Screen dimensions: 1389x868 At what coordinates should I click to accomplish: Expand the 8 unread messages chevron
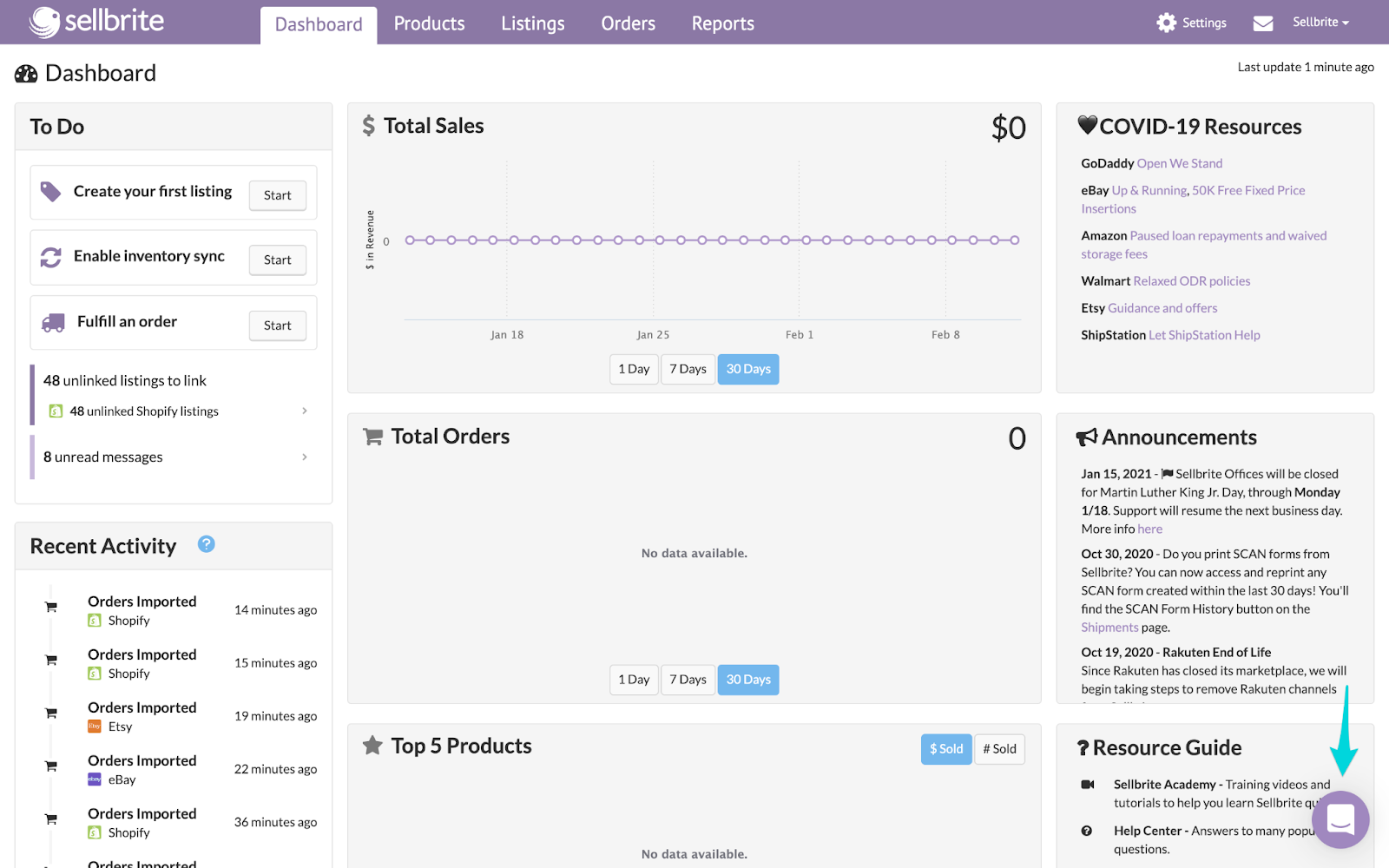coord(304,457)
